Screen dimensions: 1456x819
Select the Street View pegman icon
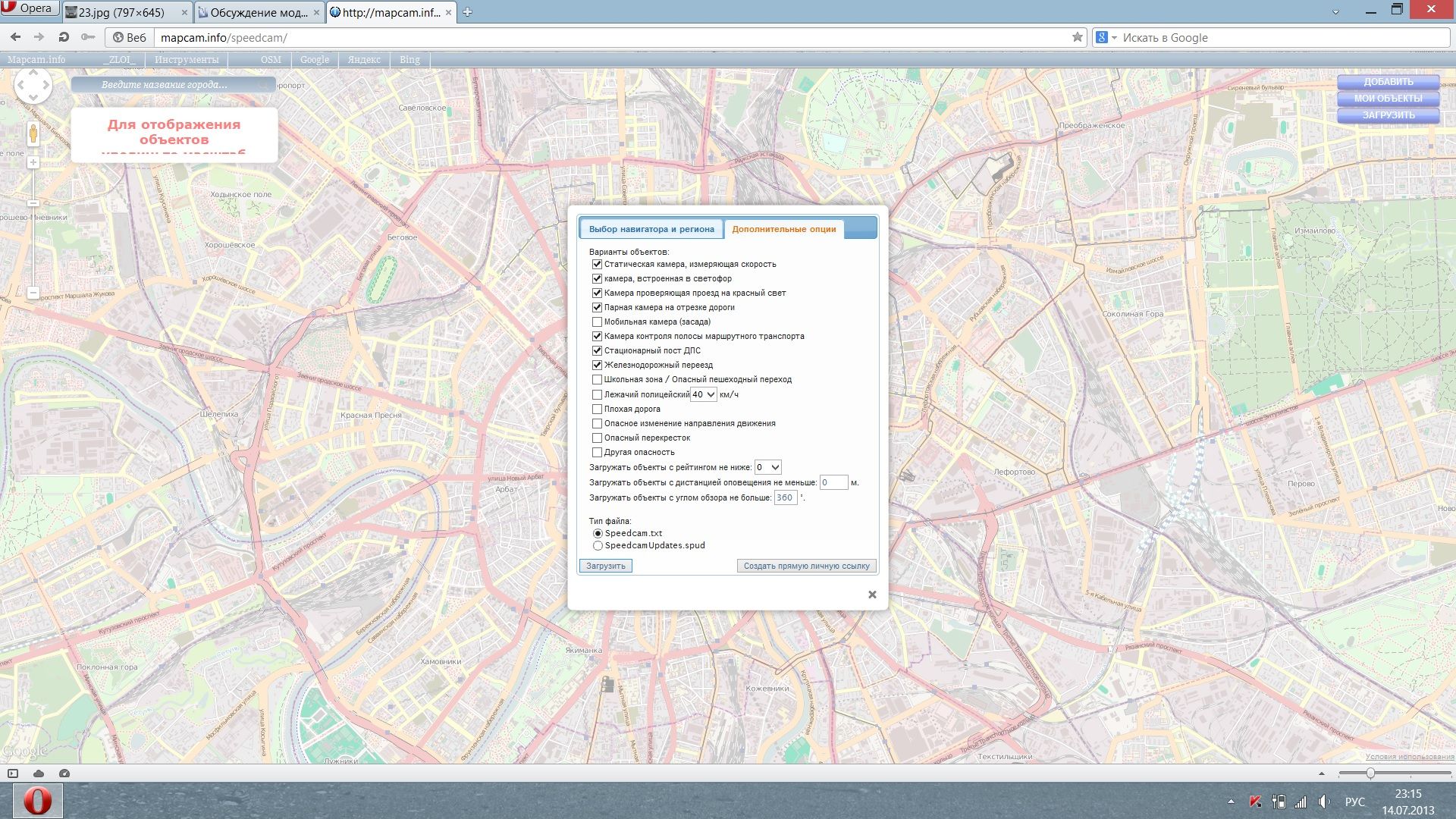[x=33, y=134]
